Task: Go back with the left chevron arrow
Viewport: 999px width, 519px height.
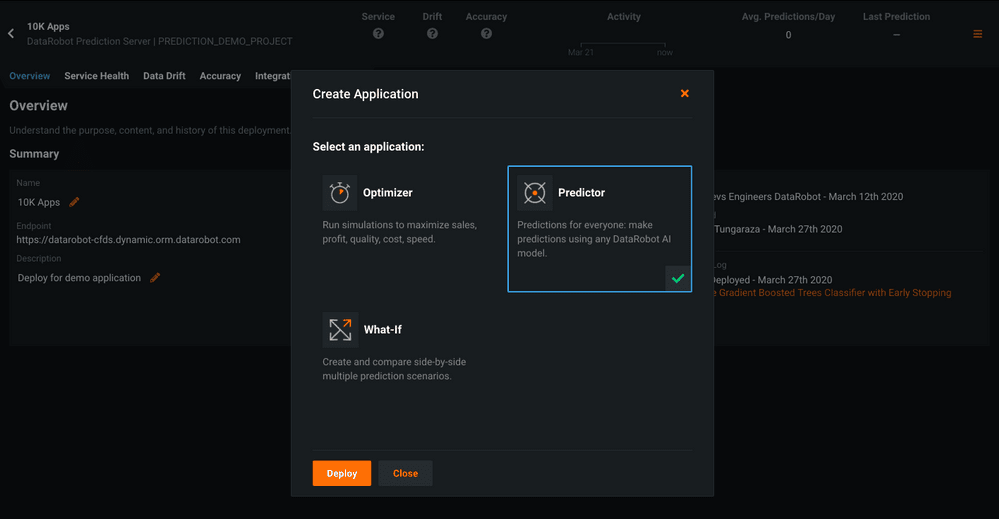Action: (x=11, y=33)
